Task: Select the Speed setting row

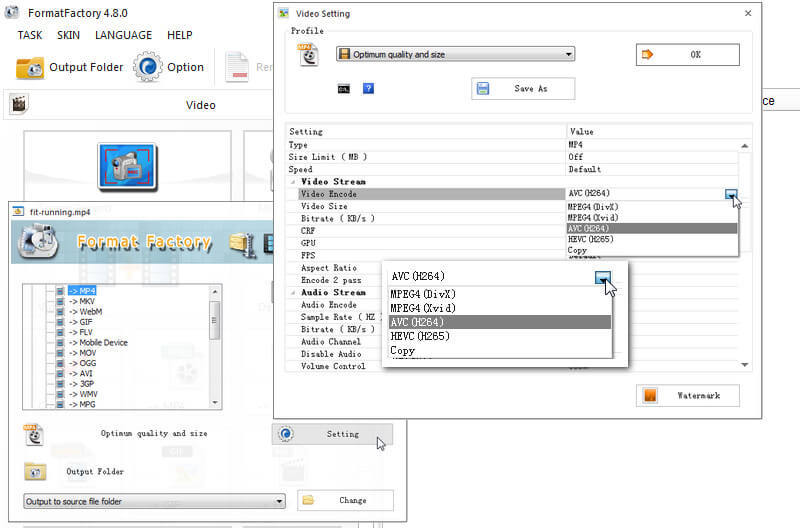Action: (x=513, y=169)
